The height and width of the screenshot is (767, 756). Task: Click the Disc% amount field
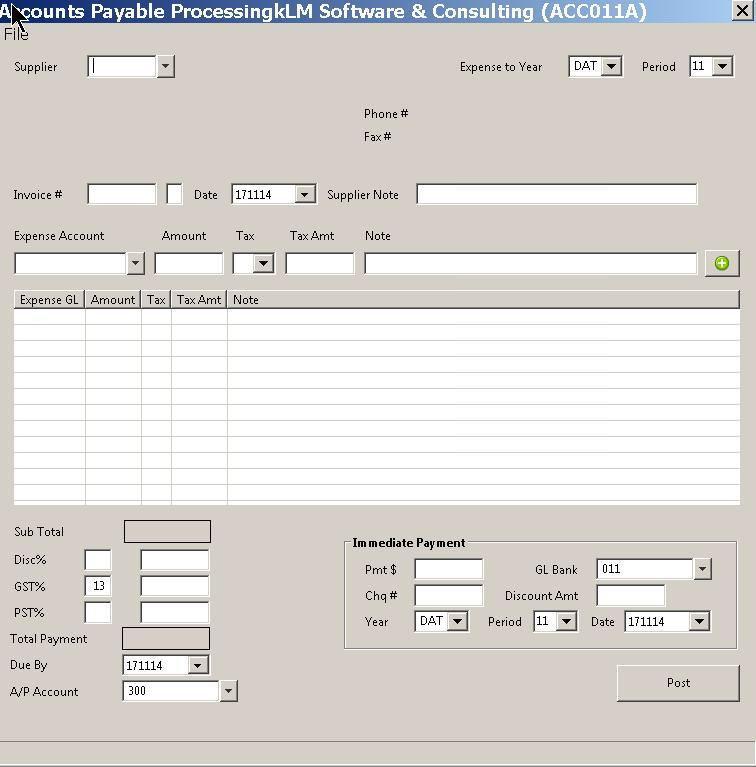[x=175, y=560]
